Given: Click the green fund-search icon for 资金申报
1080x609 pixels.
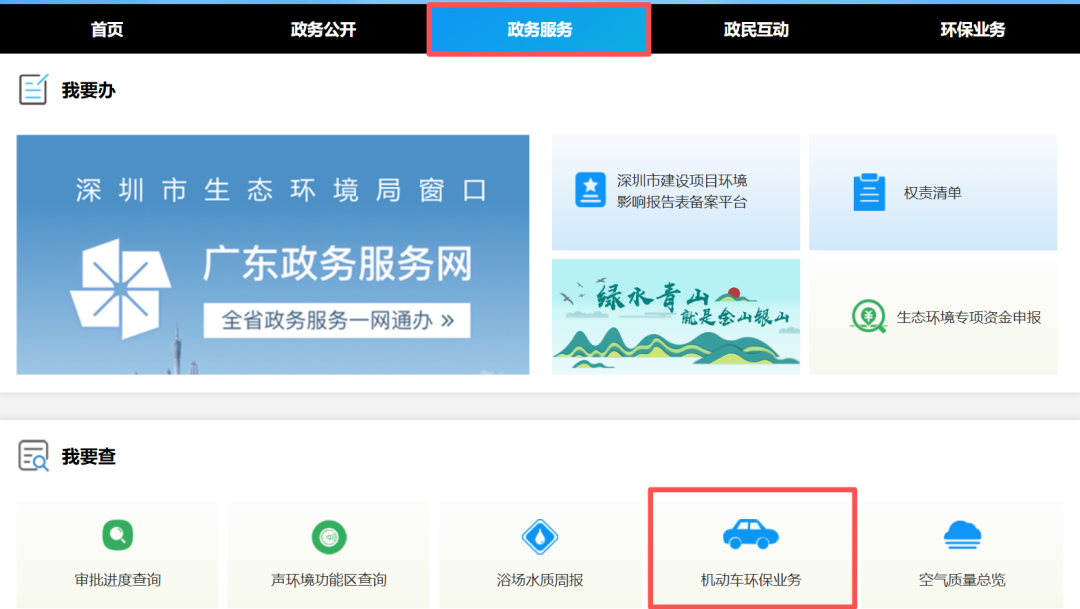Looking at the screenshot, I should 869,317.
